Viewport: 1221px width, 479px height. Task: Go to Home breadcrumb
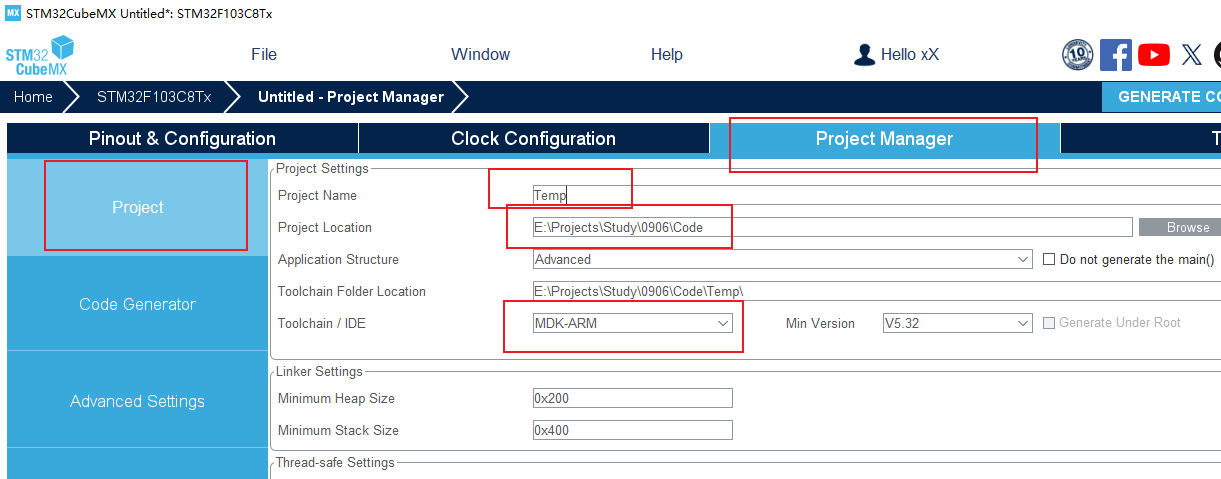pyautogui.click(x=33, y=97)
